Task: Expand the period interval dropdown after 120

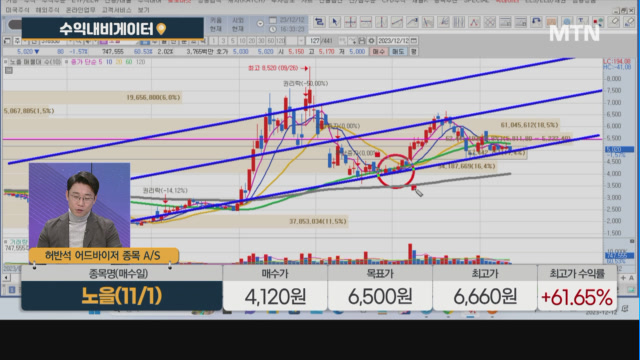Action: pyautogui.click(x=301, y=41)
